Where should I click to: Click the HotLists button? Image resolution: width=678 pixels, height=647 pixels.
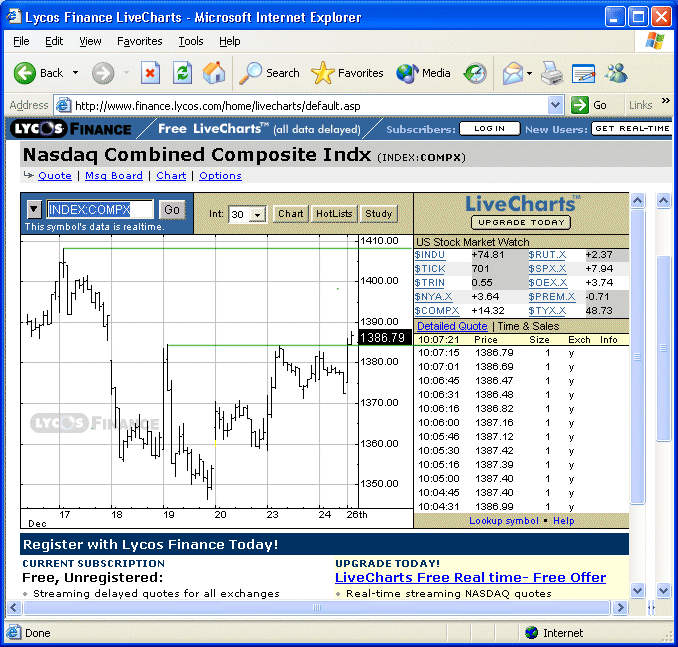tap(334, 214)
